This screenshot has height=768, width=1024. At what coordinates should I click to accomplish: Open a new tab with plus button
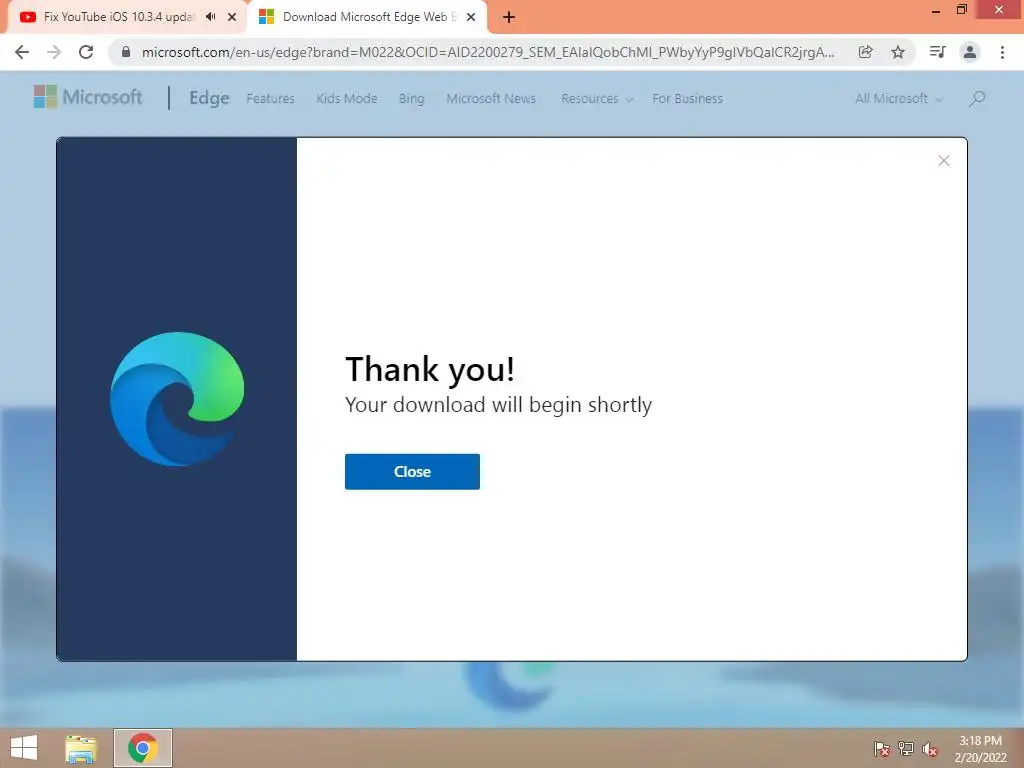509,17
